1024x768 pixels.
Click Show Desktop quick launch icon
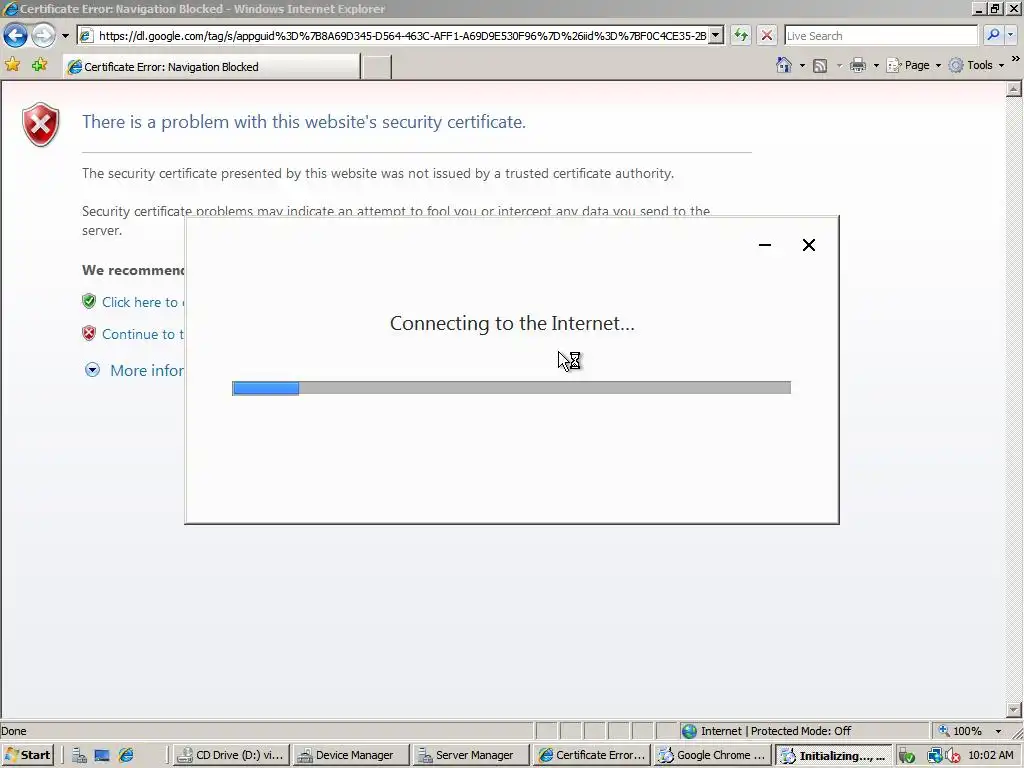click(x=102, y=756)
